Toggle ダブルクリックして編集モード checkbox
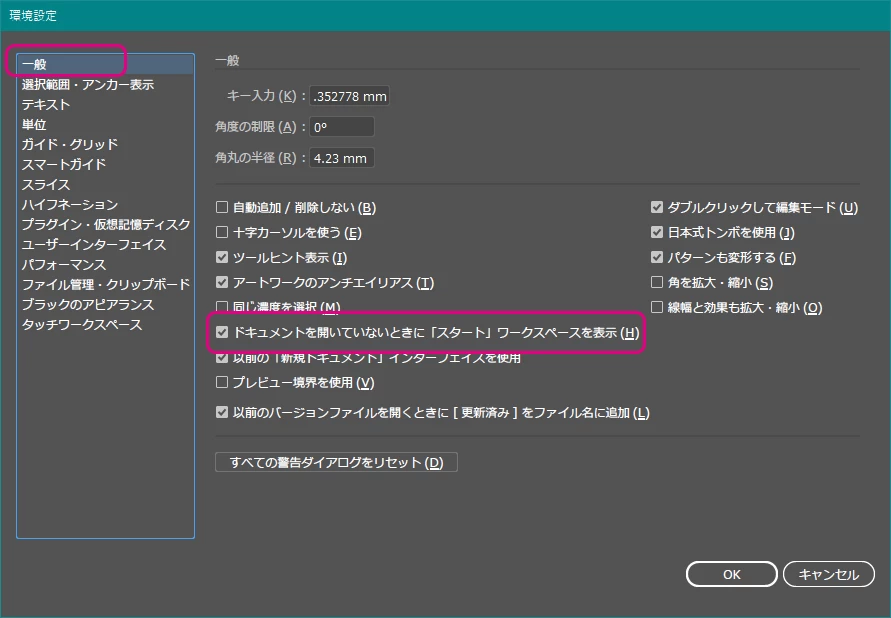The height and width of the screenshot is (618, 891). pyautogui.click(x=657, y=207)
